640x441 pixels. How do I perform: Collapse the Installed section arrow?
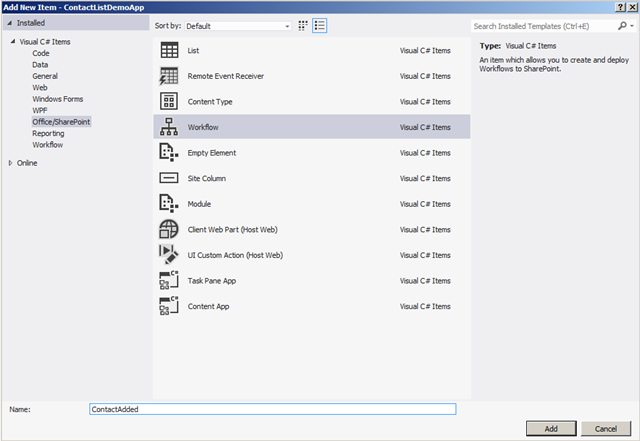(x=10, y=23)
